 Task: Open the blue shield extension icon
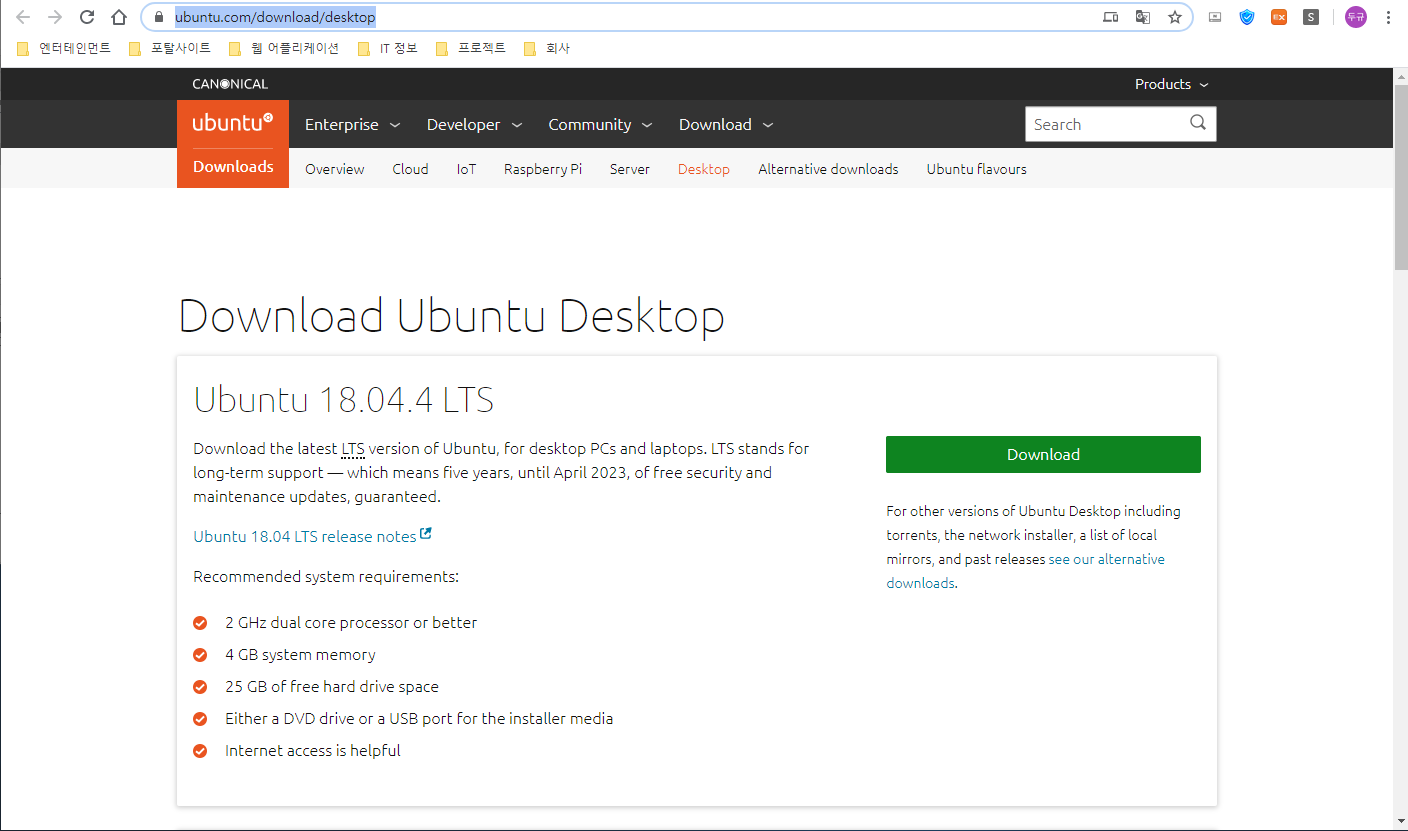pos(1247,17)
